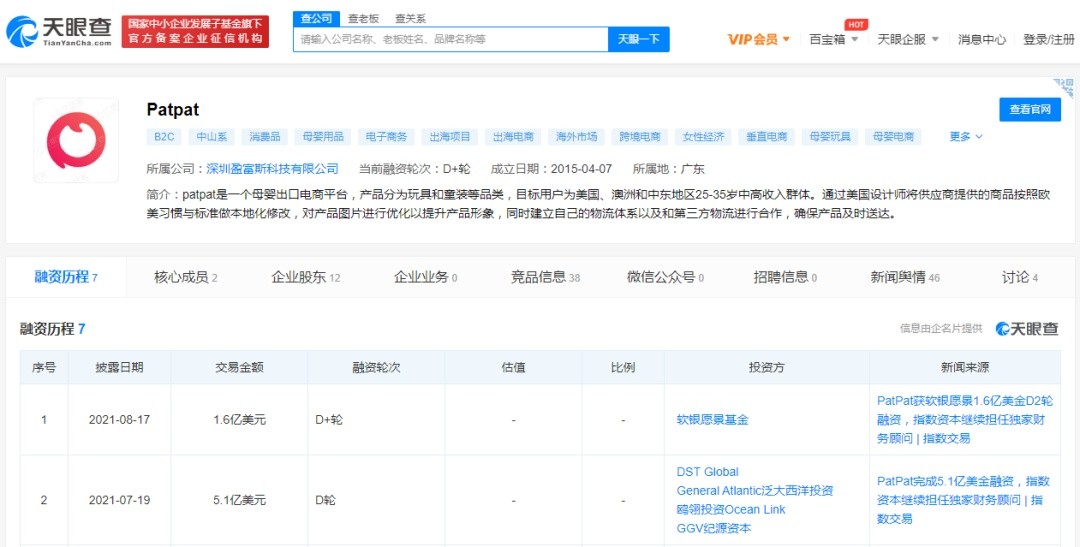
Task: Click the TianYanCha logo
Action: [59, 32]
